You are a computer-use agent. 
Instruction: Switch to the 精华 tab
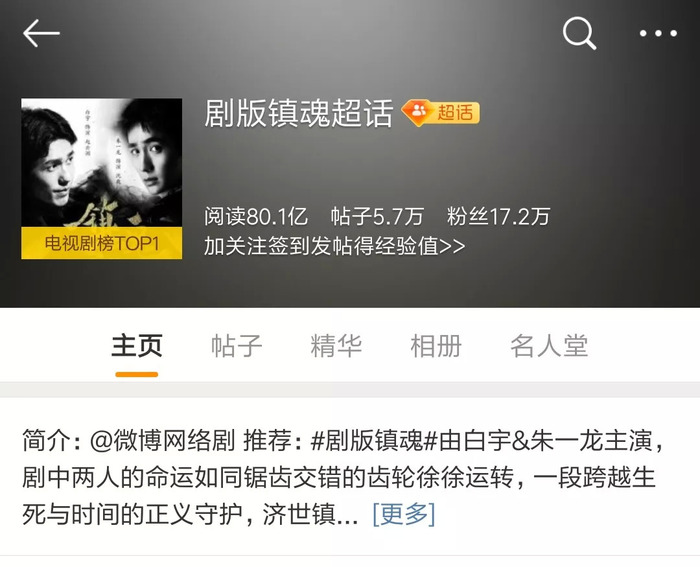pos(336,346)
